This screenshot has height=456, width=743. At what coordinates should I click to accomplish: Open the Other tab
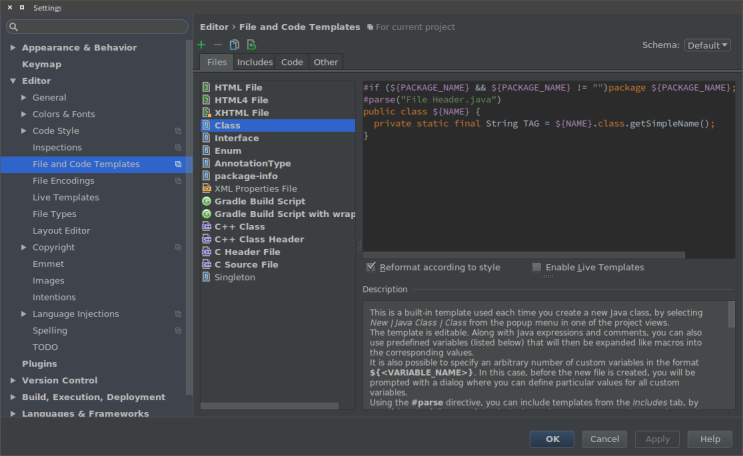click(325, 62)
